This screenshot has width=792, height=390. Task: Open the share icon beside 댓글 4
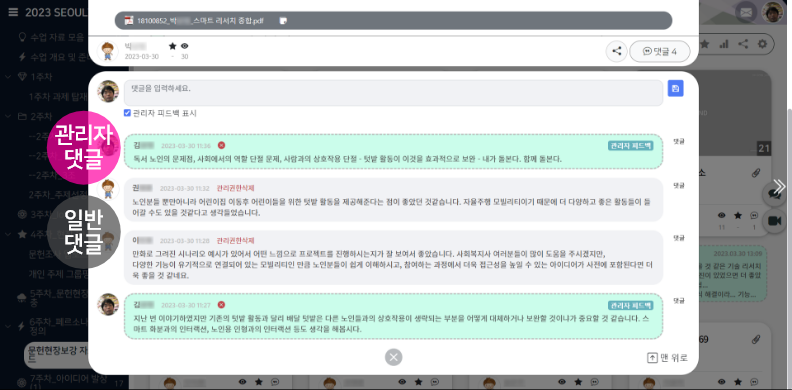616,51
